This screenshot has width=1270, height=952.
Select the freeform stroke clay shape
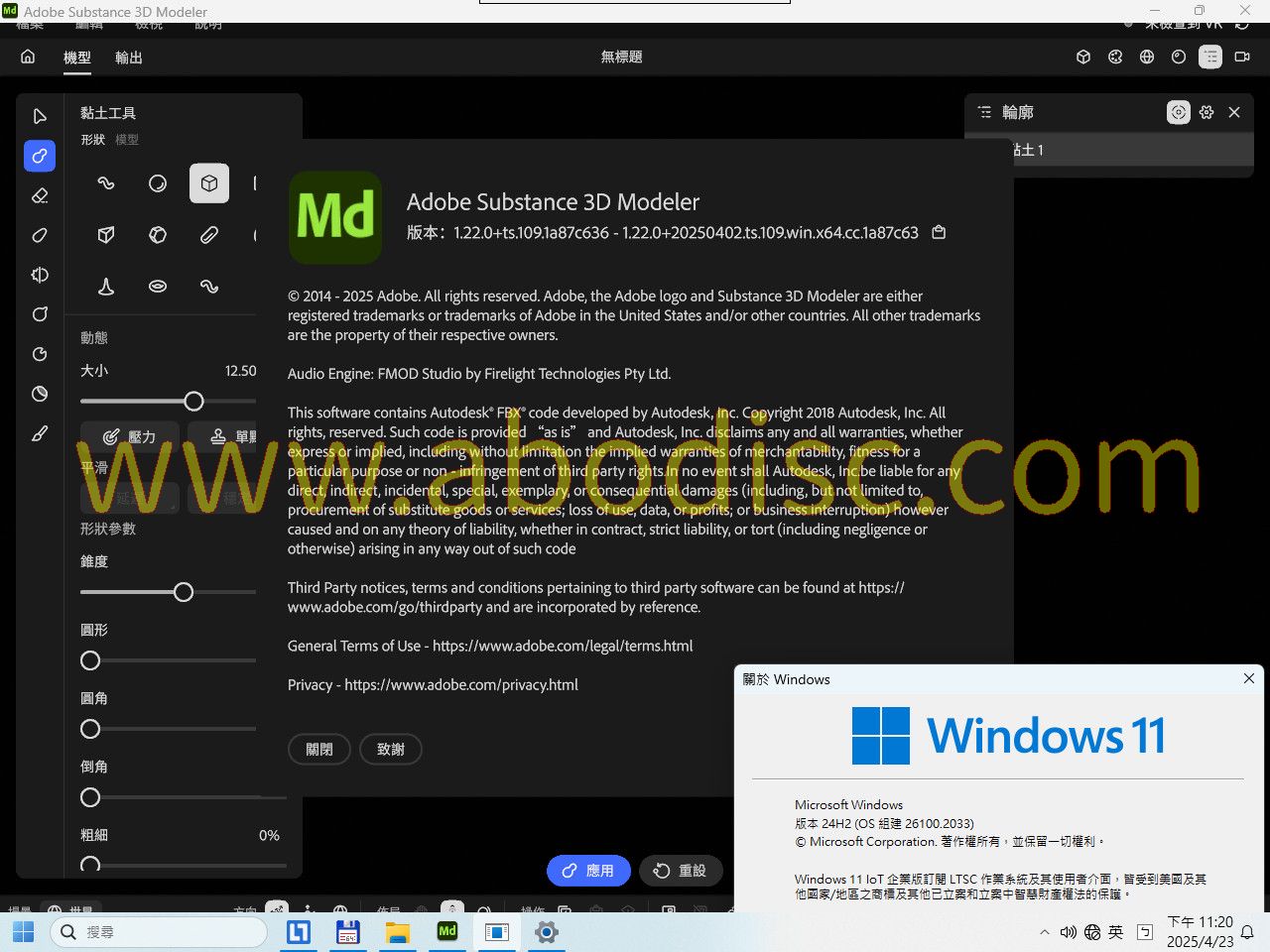pos(106,183)
